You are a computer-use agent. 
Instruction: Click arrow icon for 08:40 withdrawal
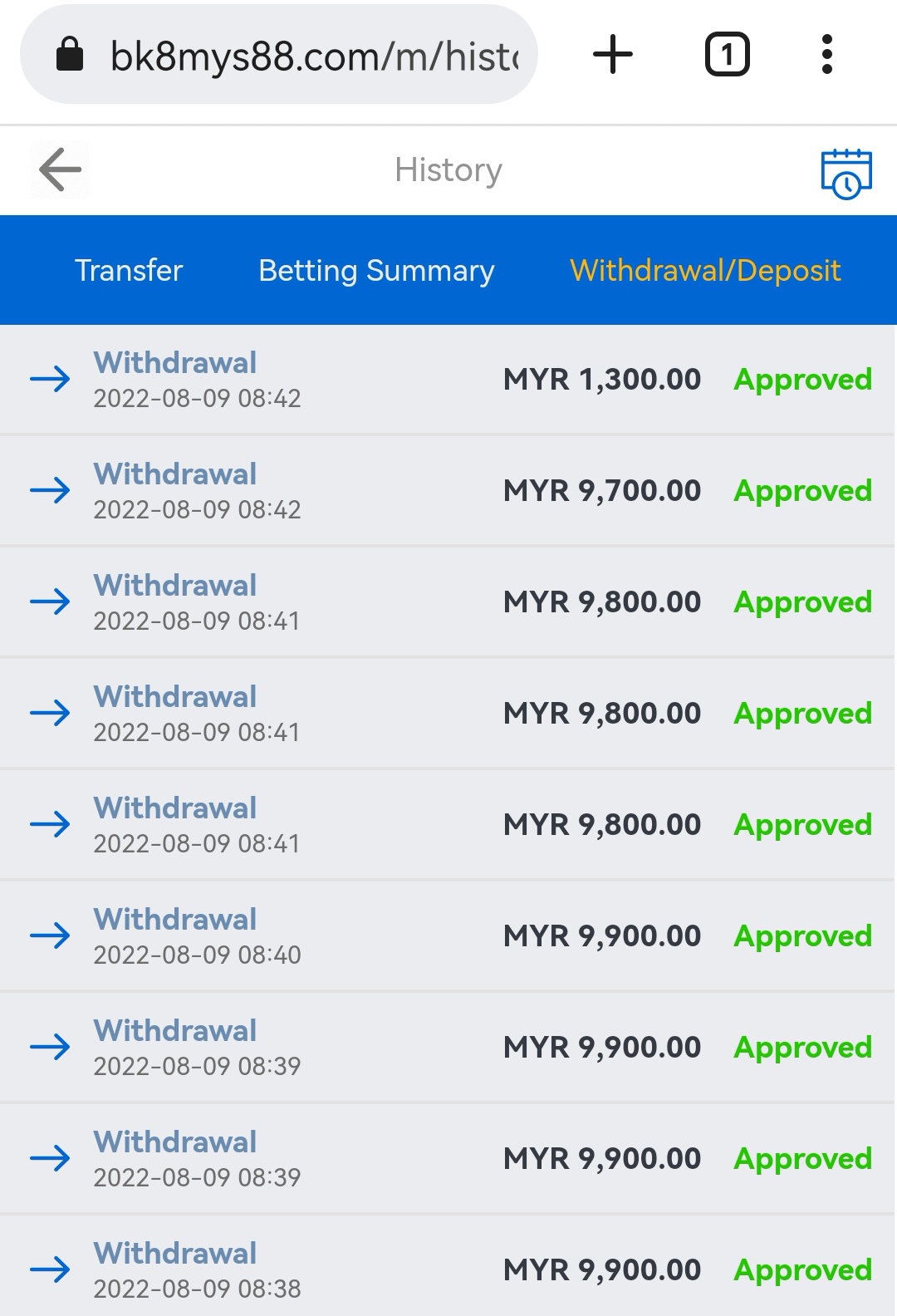click(x=50, y=936)
